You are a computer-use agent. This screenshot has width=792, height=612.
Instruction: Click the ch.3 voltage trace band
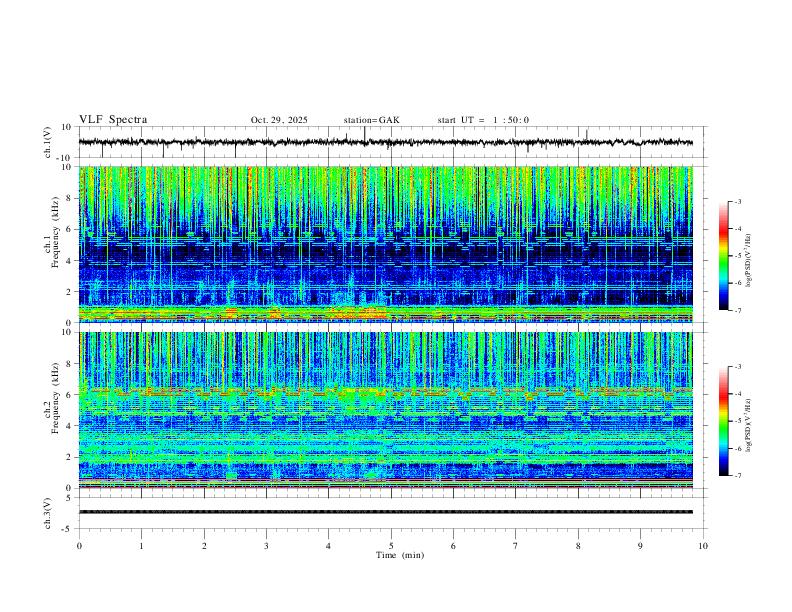386,512
